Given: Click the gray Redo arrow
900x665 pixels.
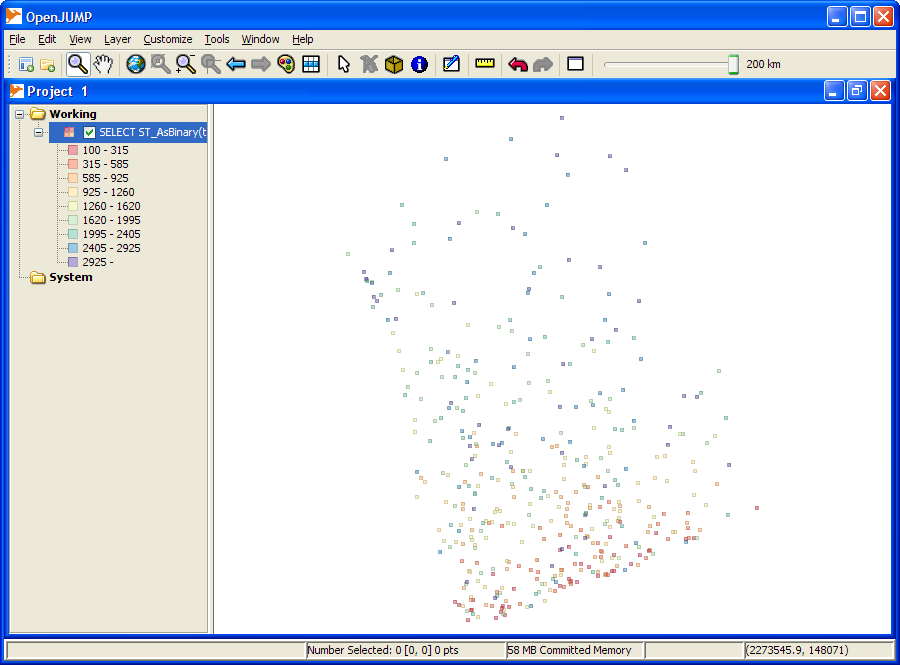Looking at the screenshot, I should coord(543,64).
